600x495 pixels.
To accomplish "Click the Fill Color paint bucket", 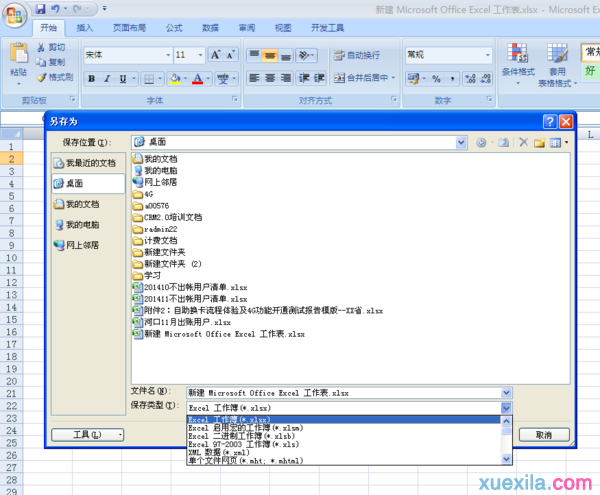I will (x=175, y=79).
